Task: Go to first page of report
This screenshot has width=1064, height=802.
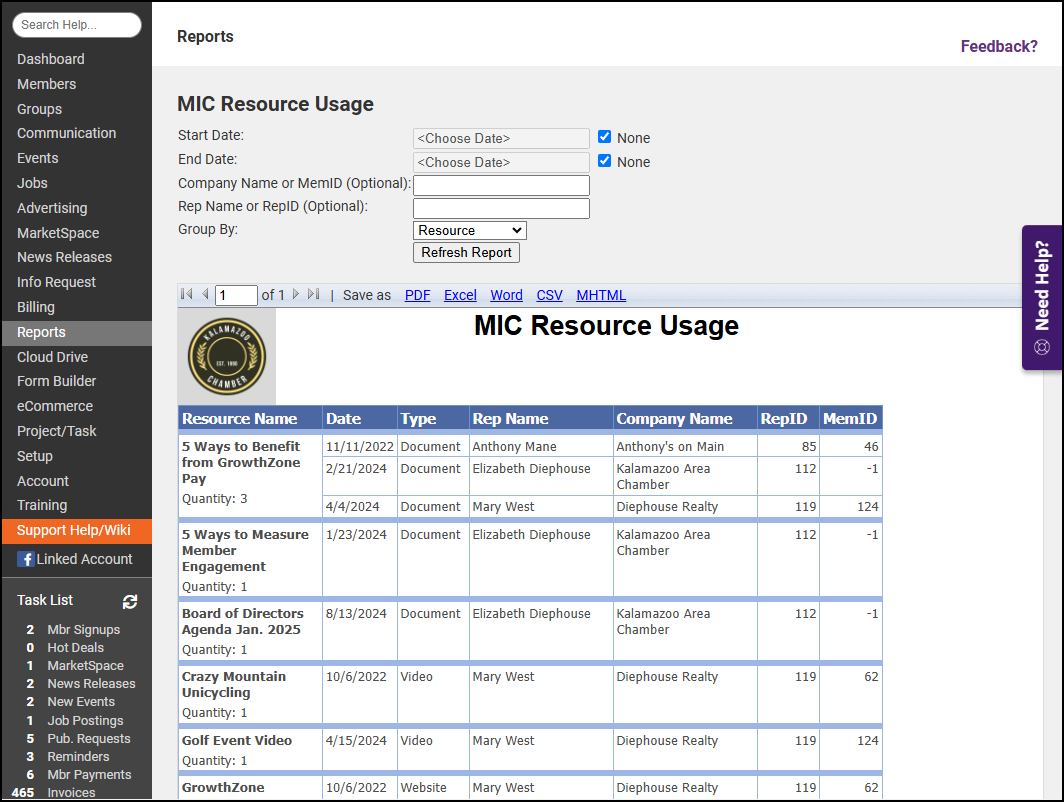Action: [x=186, y=295]
